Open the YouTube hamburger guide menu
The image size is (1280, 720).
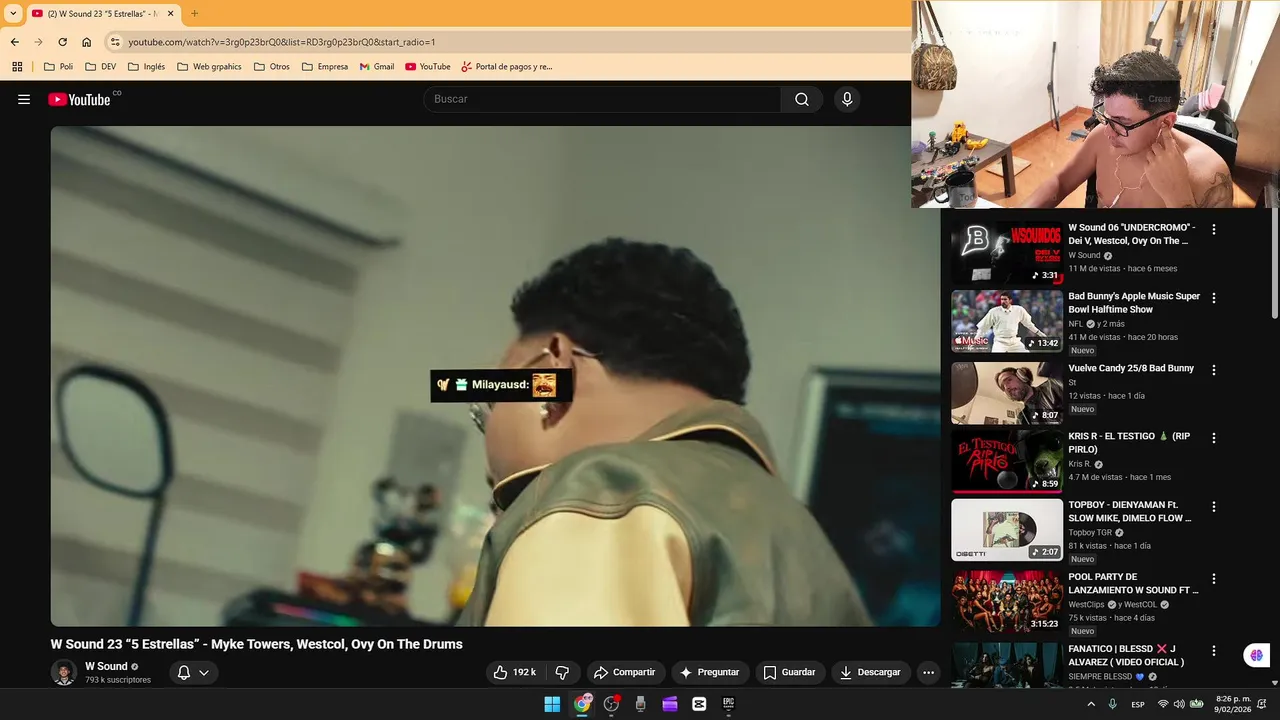coord(24,99)
